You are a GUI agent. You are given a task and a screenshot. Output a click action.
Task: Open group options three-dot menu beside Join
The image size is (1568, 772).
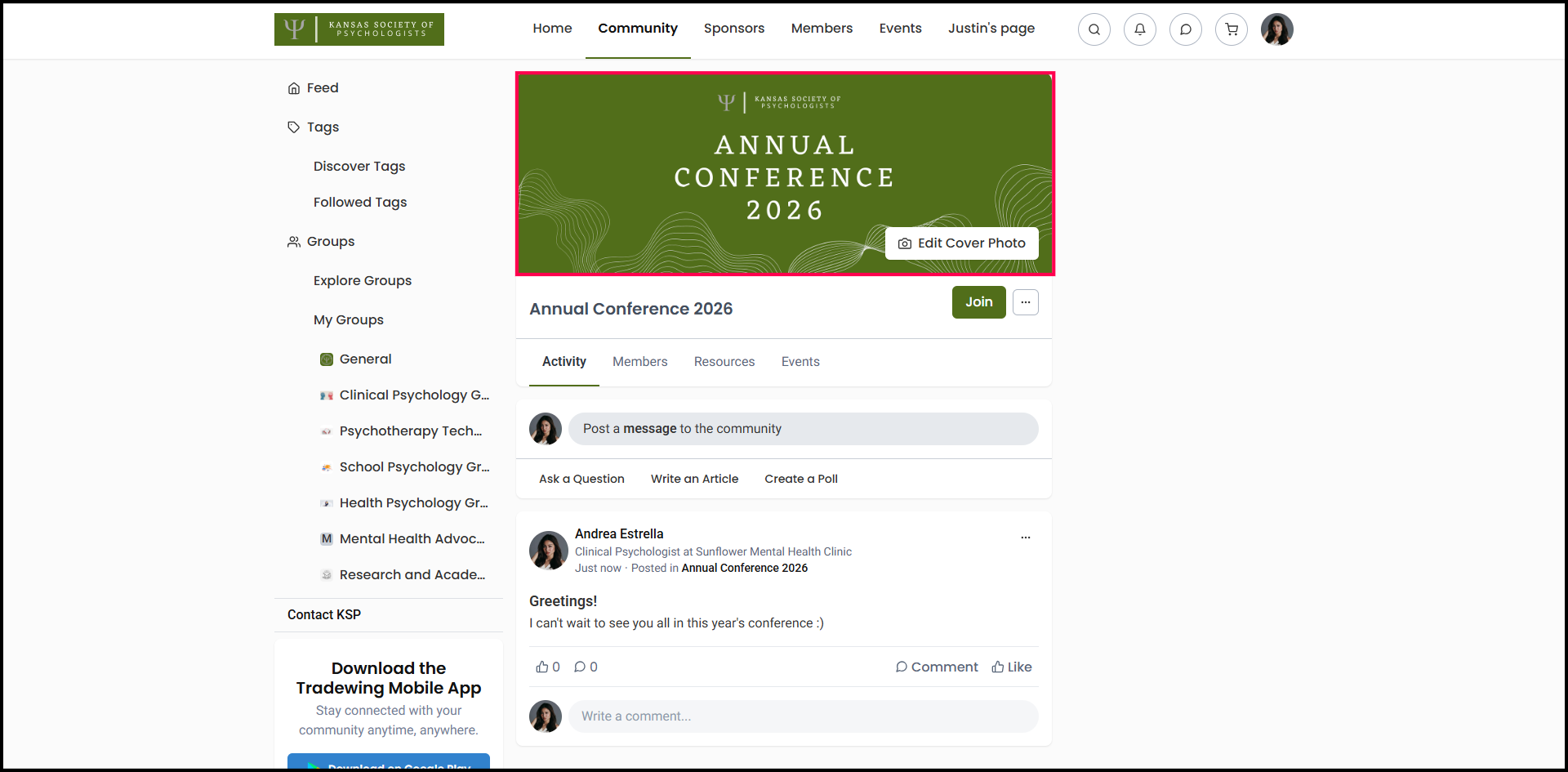point(1025,302)
